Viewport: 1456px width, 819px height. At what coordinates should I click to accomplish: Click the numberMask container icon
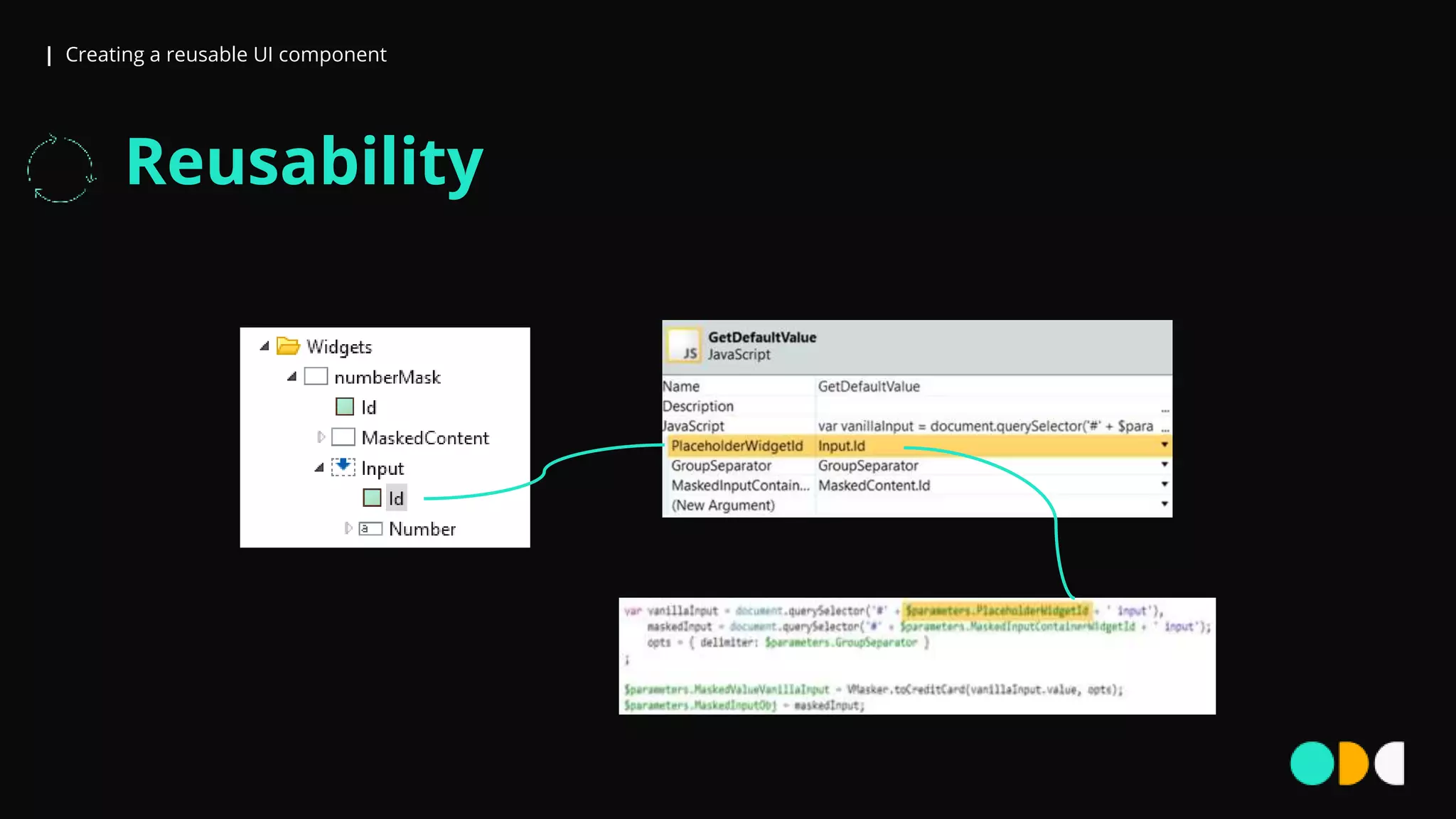(316, 376)
